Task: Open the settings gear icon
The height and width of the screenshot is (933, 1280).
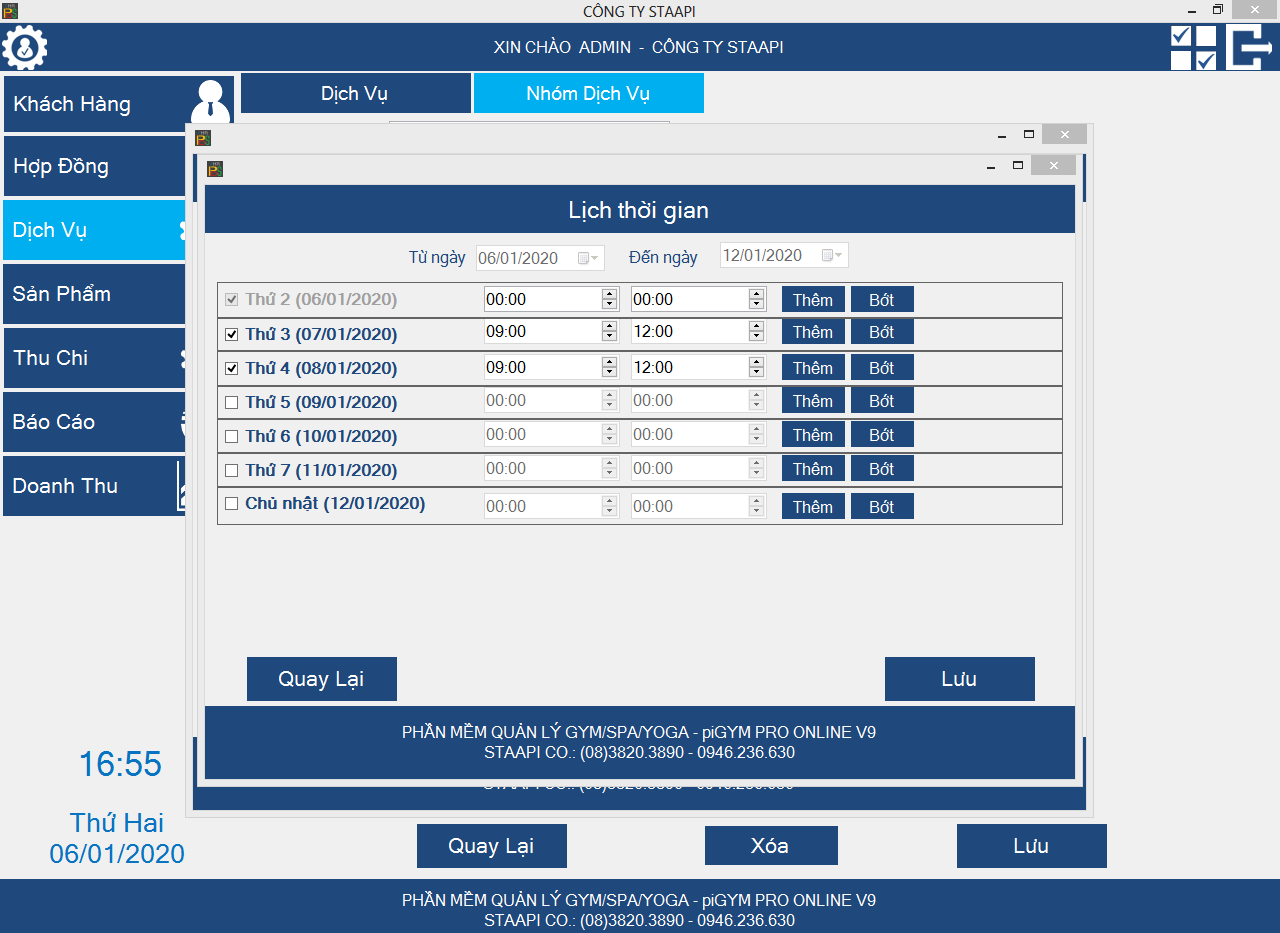Action: tap(25, 47)
